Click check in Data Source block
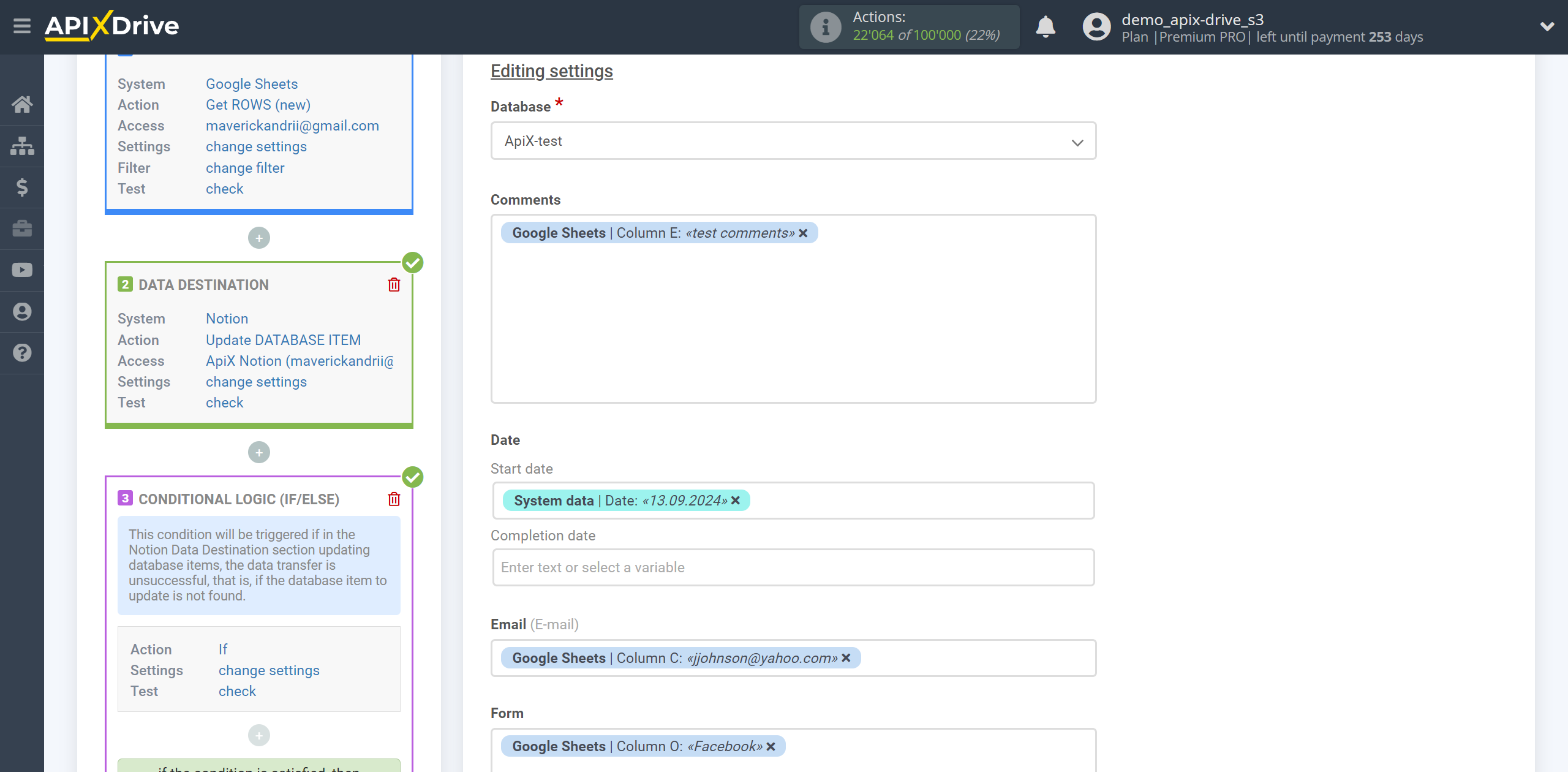The height and width of the screenshot is (772, 1568). click(x=224, y=189)
